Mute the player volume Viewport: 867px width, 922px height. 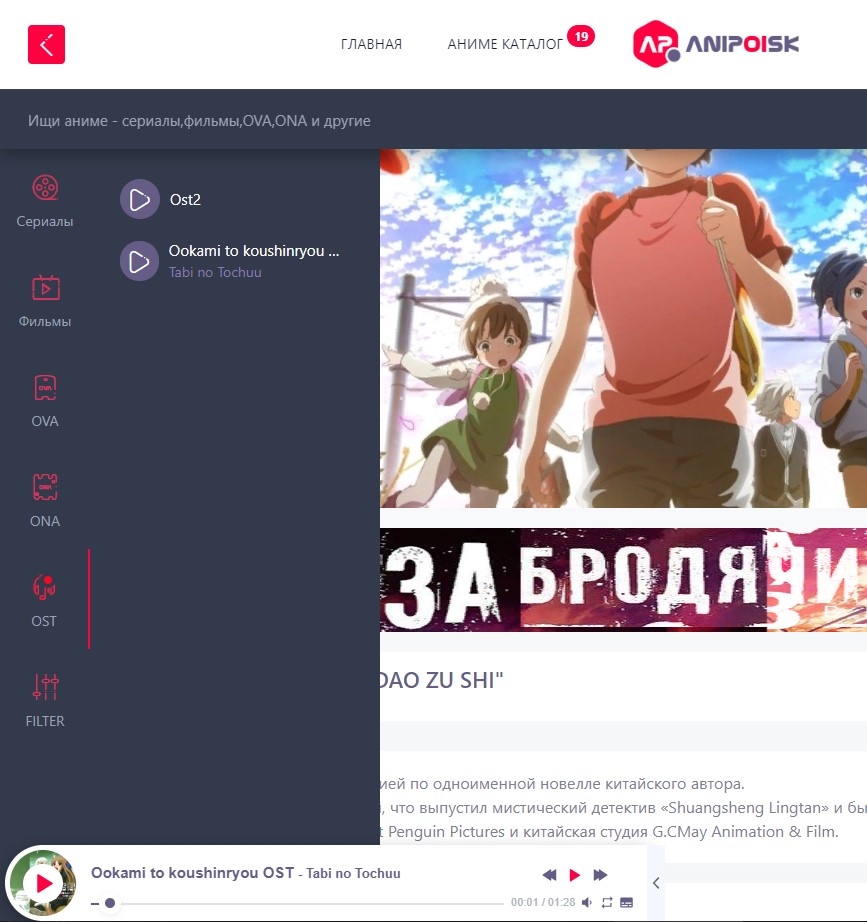(x=587, y=902)
